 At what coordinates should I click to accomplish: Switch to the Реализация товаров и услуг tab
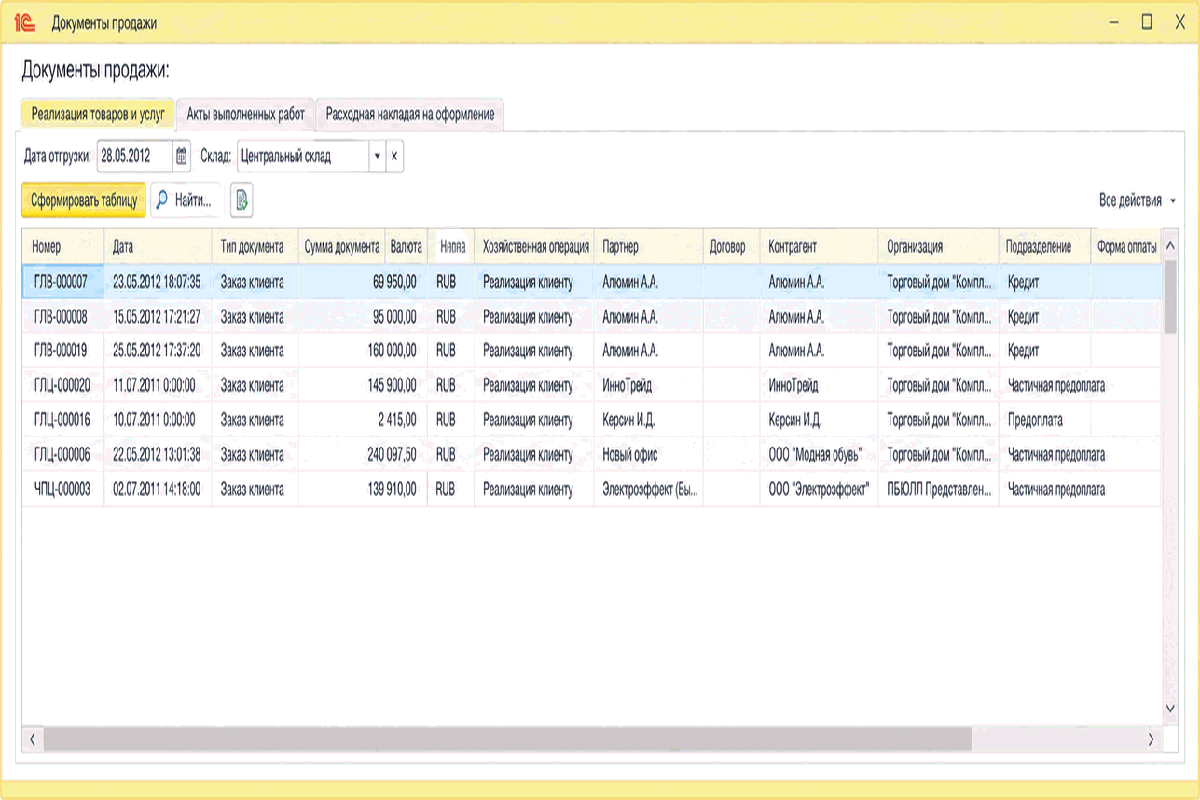(98, 114)
